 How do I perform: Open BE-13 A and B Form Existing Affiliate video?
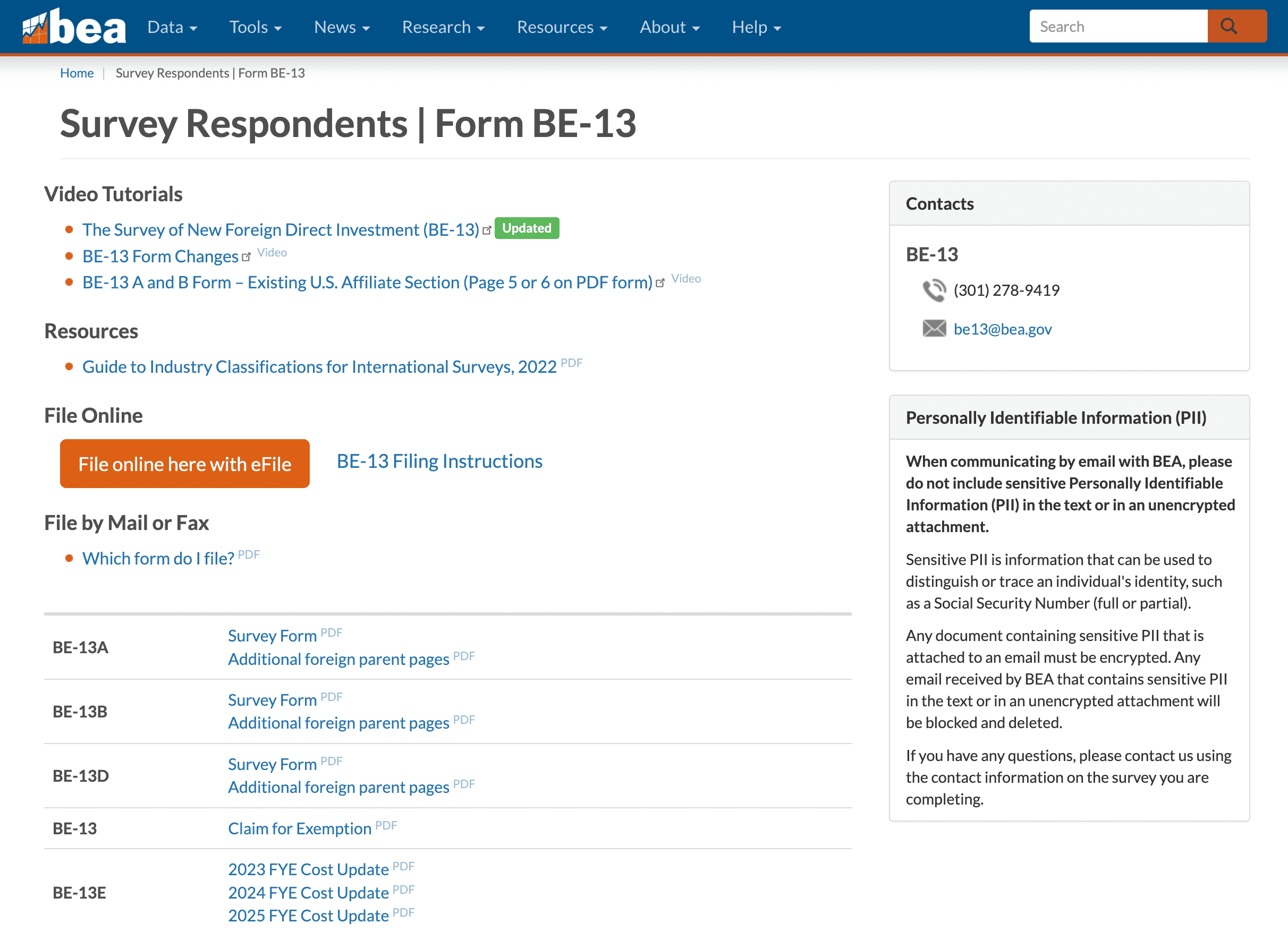tap(367, 283)
